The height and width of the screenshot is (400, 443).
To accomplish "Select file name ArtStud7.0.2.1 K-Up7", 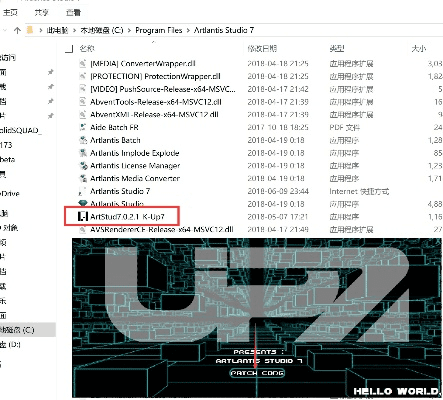I will (x=127, y=217).
